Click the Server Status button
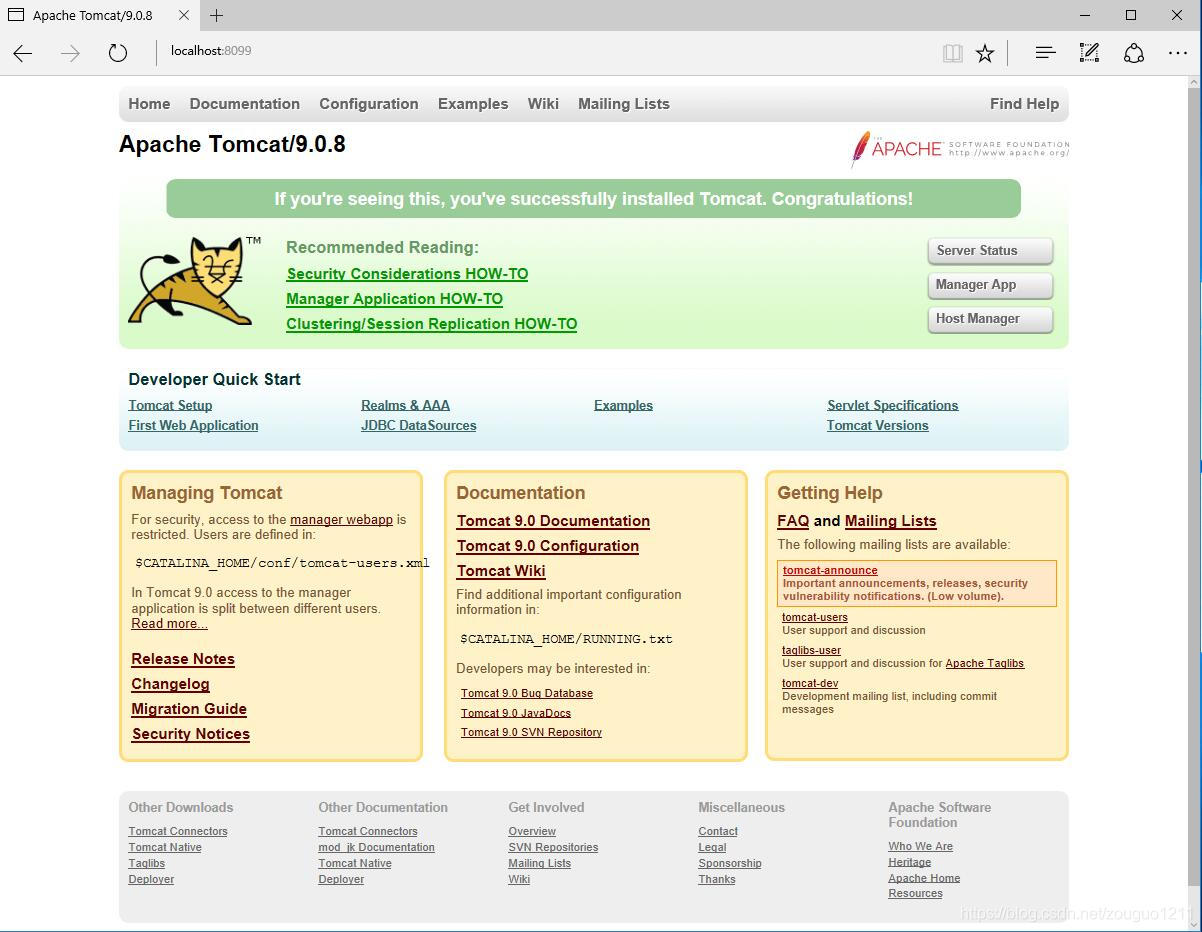 990,251
